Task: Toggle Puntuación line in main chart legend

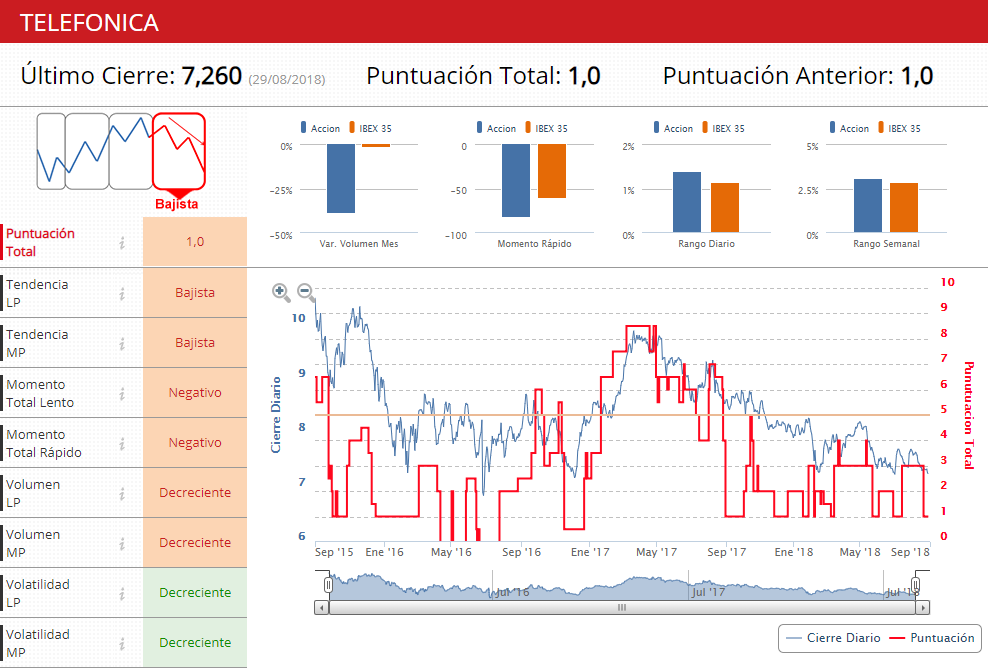Action: coord(932,638)
